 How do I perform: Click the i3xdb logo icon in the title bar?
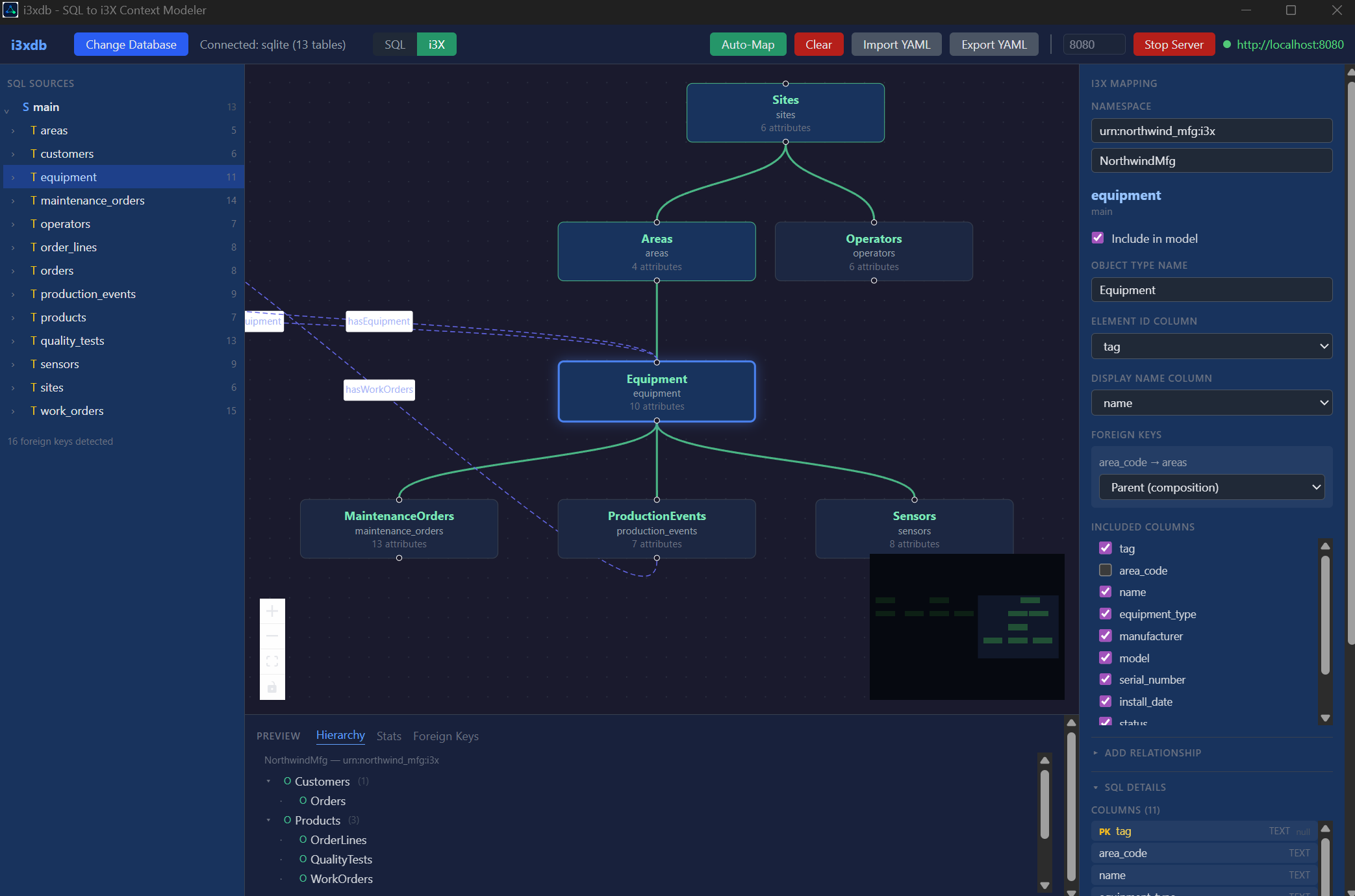[10, 10]
